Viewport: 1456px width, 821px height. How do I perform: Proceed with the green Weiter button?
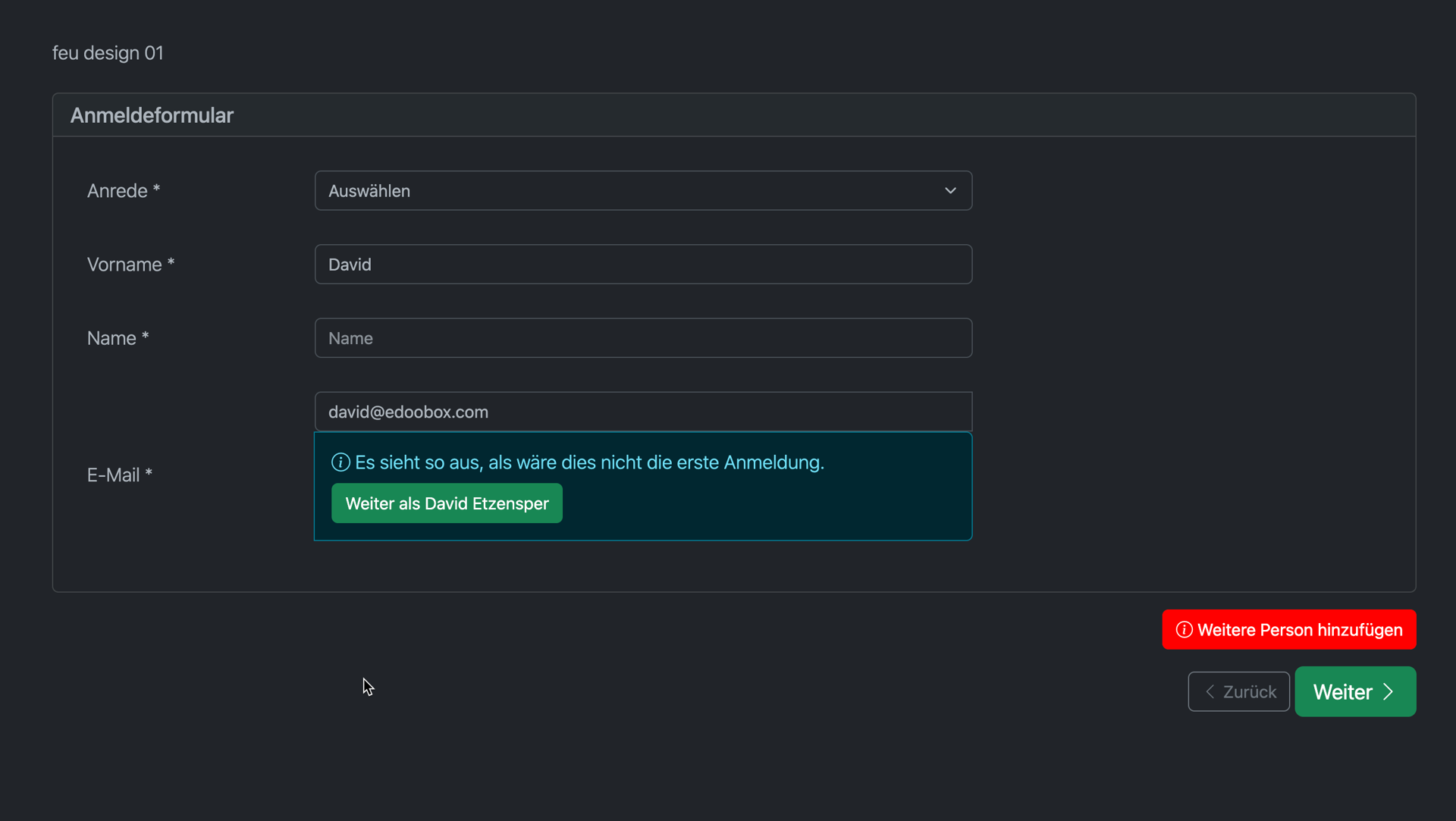tap(1354, 692)
